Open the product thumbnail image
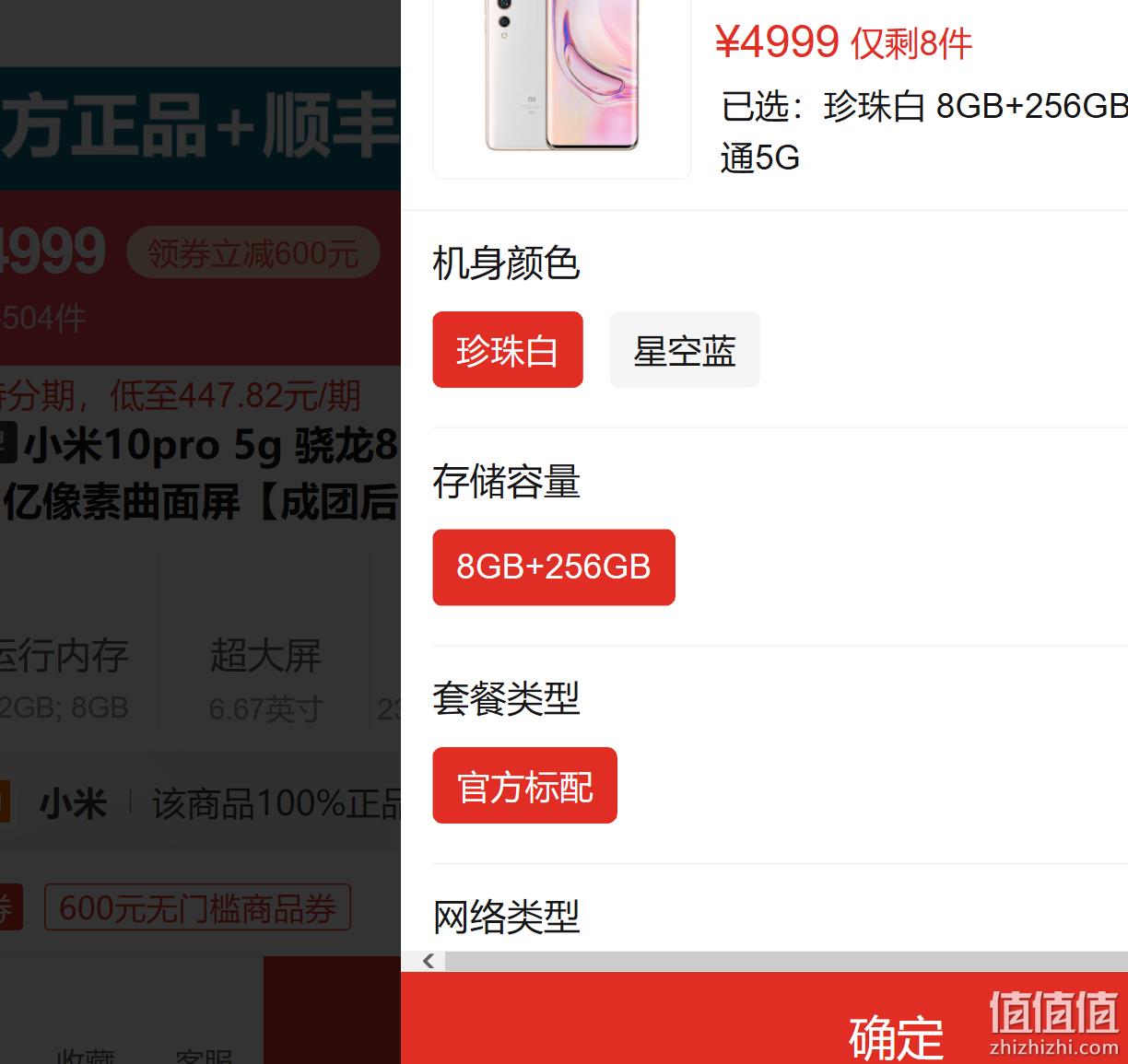Viewport: 1128px width, 1064px height. pyautogui.click(x=561, y=88)
